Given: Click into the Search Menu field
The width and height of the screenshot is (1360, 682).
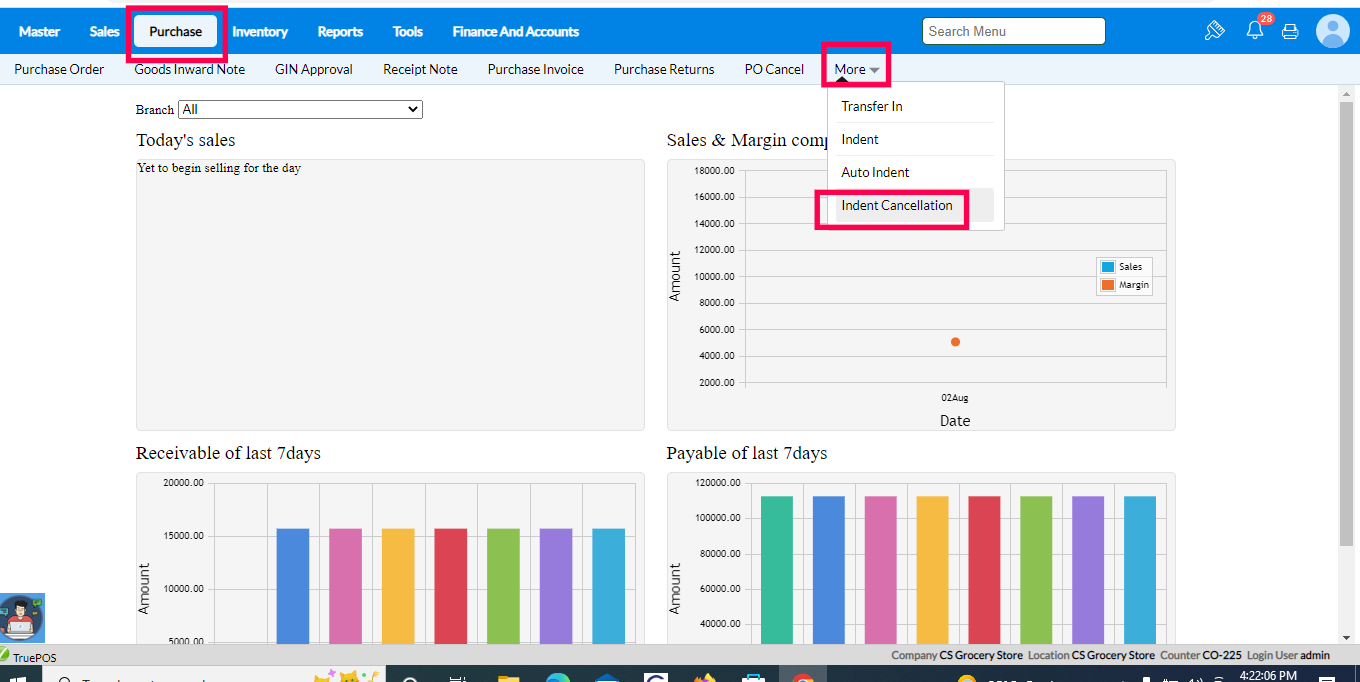Looking at the screenshot, I should pos(1013,31).
